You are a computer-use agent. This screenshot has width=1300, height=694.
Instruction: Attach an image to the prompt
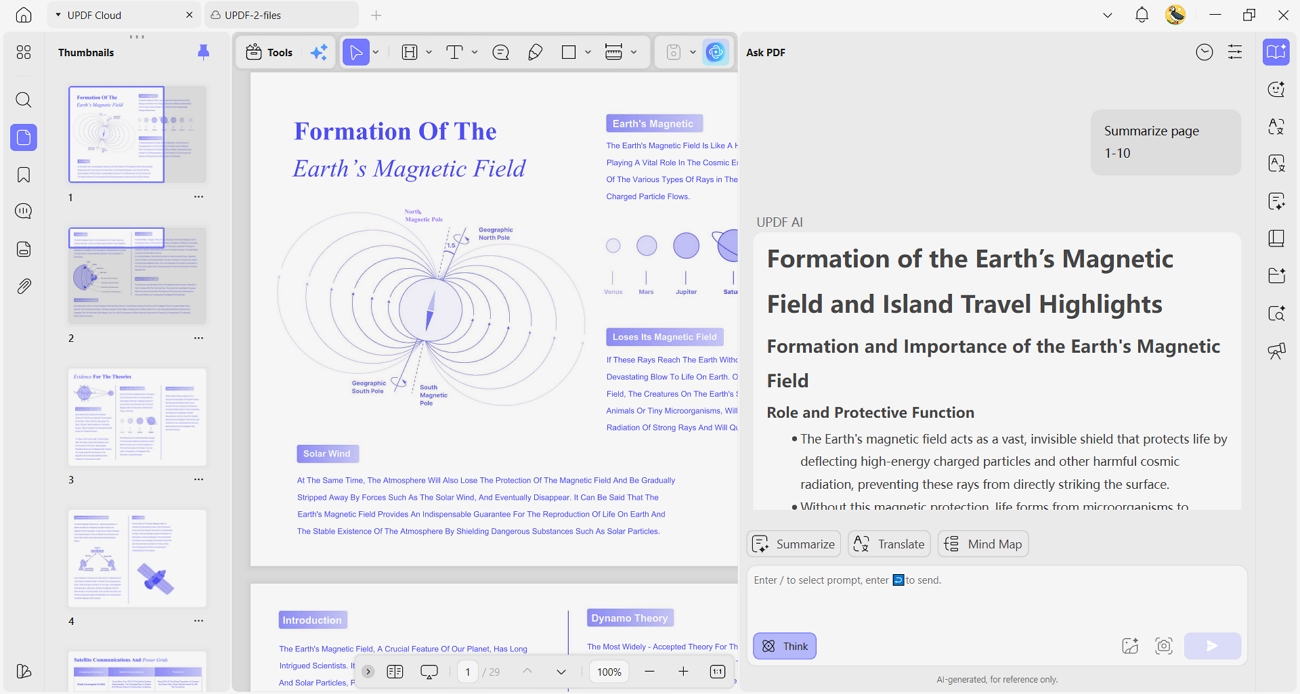tap(1130, 646)
